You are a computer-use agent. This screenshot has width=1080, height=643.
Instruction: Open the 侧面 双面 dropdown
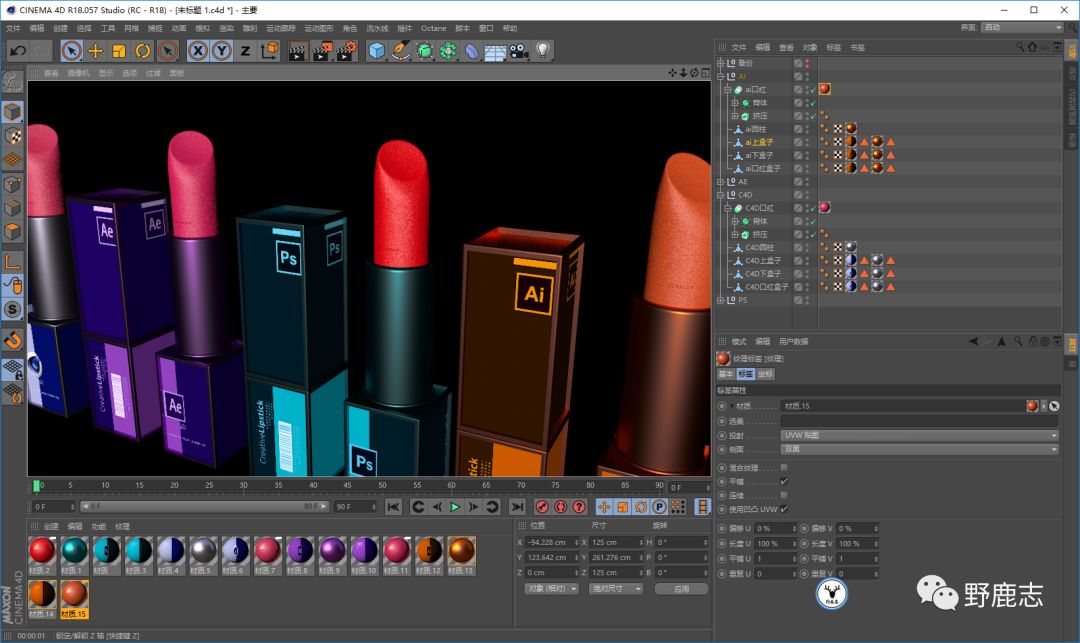point(919,450)
